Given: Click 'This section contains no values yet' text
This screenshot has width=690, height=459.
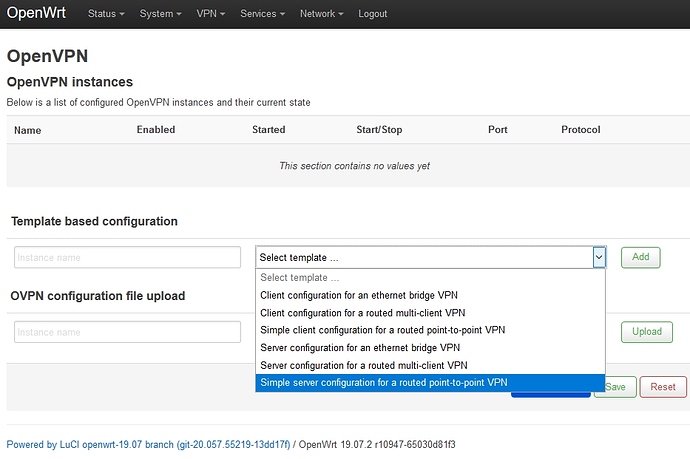Looking at the screenshot, I should (x=354, y=166).
